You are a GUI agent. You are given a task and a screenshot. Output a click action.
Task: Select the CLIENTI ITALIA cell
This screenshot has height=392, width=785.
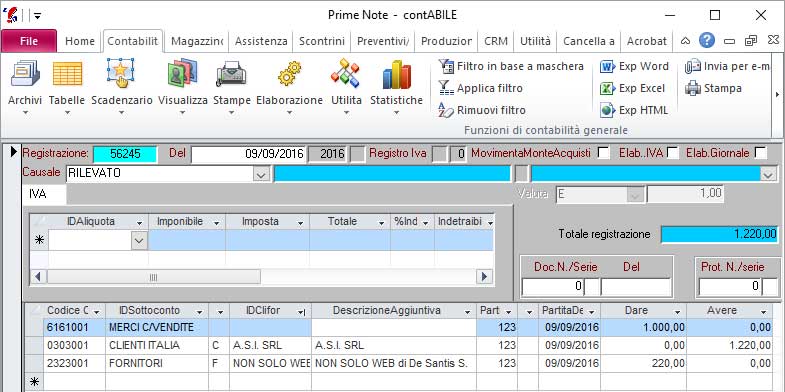(157, 345)
